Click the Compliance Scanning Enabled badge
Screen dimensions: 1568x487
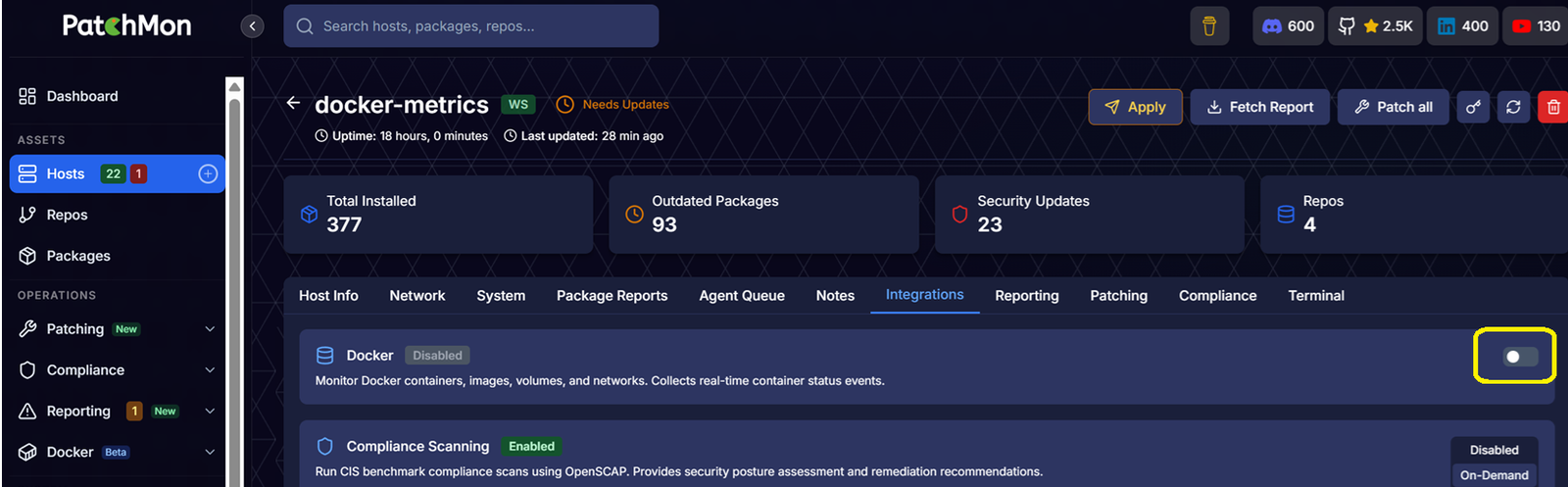(531, 446)
